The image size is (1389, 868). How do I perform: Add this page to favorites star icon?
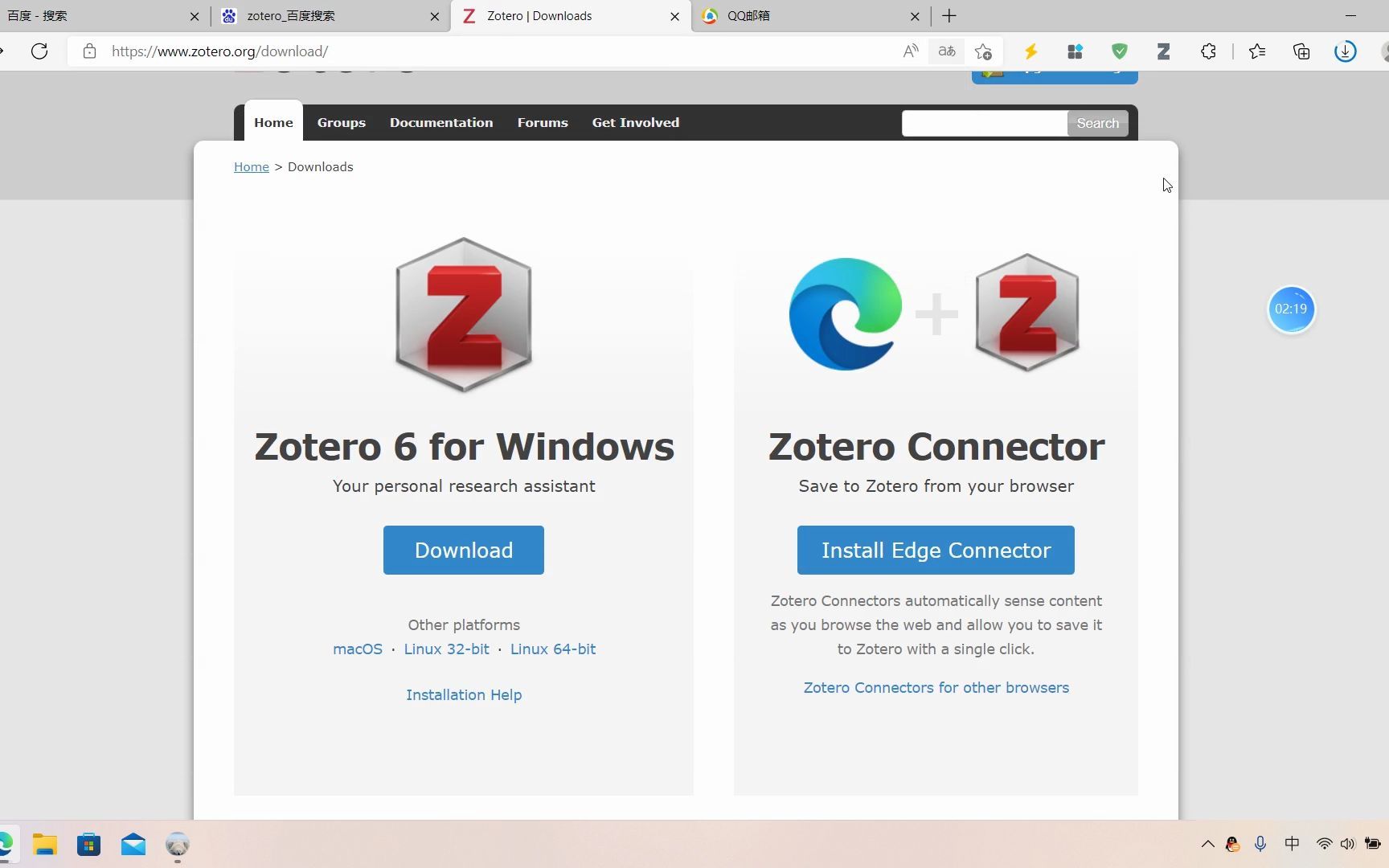[x=983, y=51]
